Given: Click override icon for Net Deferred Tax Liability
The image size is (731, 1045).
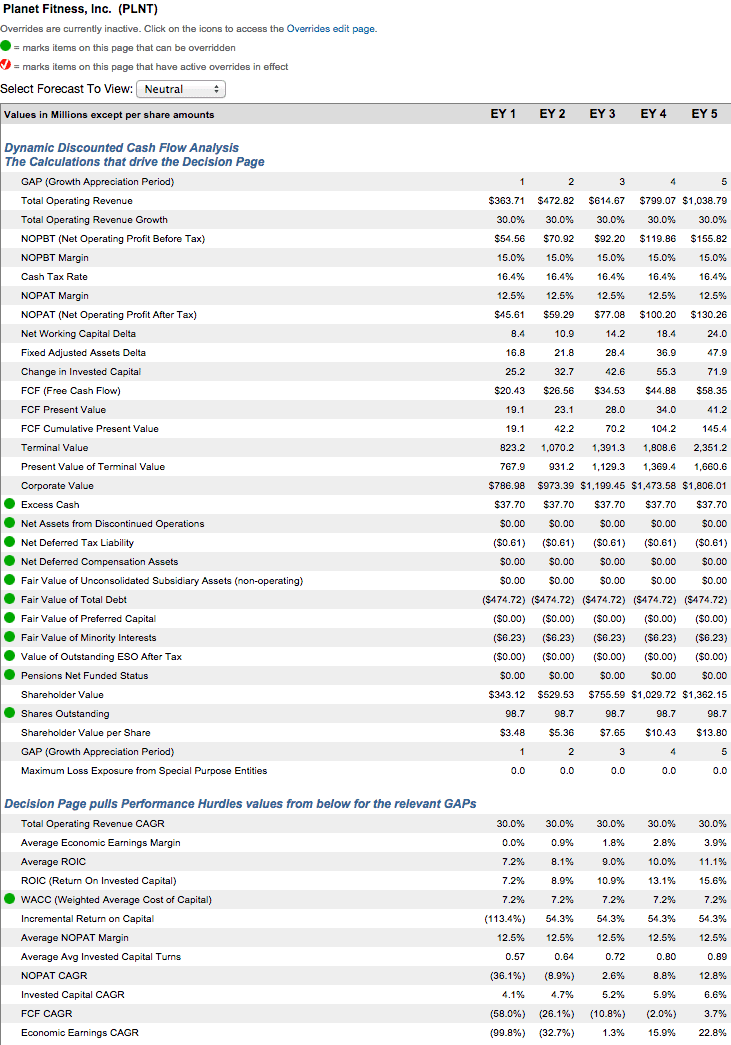Looking at the screenshot, I should click(x=9, y=542).
